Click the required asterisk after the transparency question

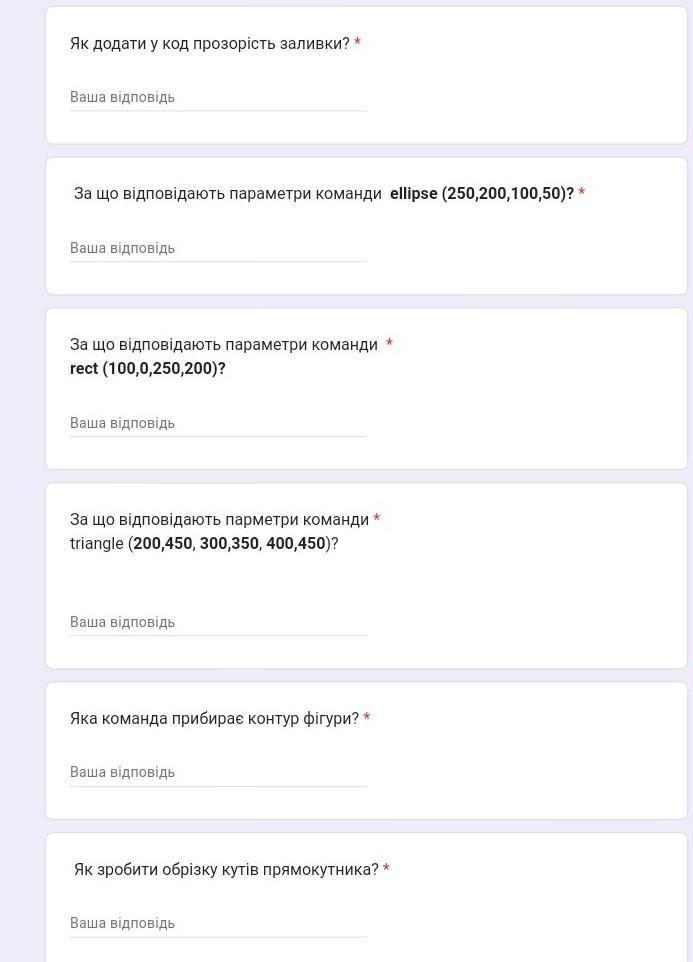point(357,43)
